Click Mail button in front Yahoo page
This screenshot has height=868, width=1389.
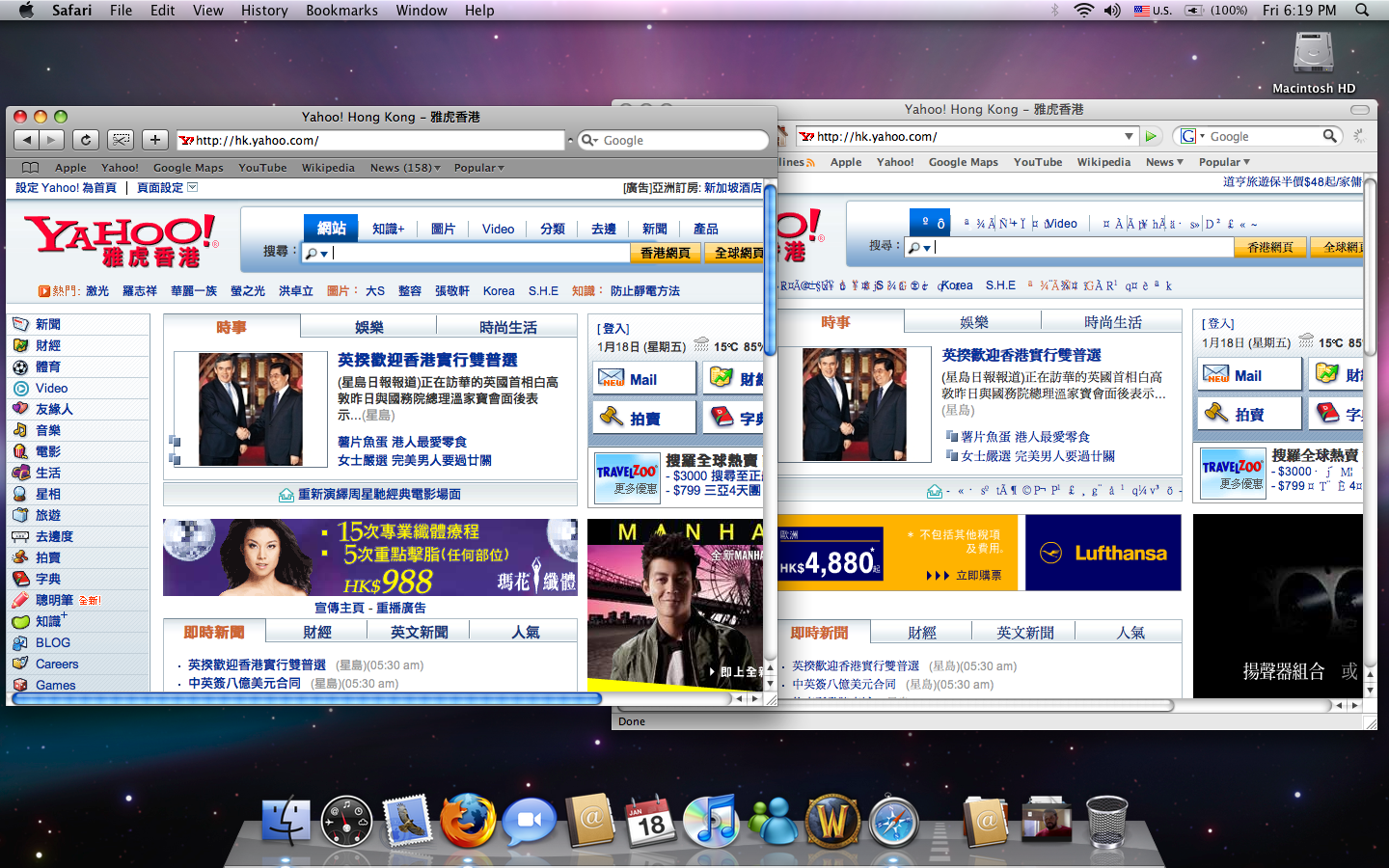(643, 378)
